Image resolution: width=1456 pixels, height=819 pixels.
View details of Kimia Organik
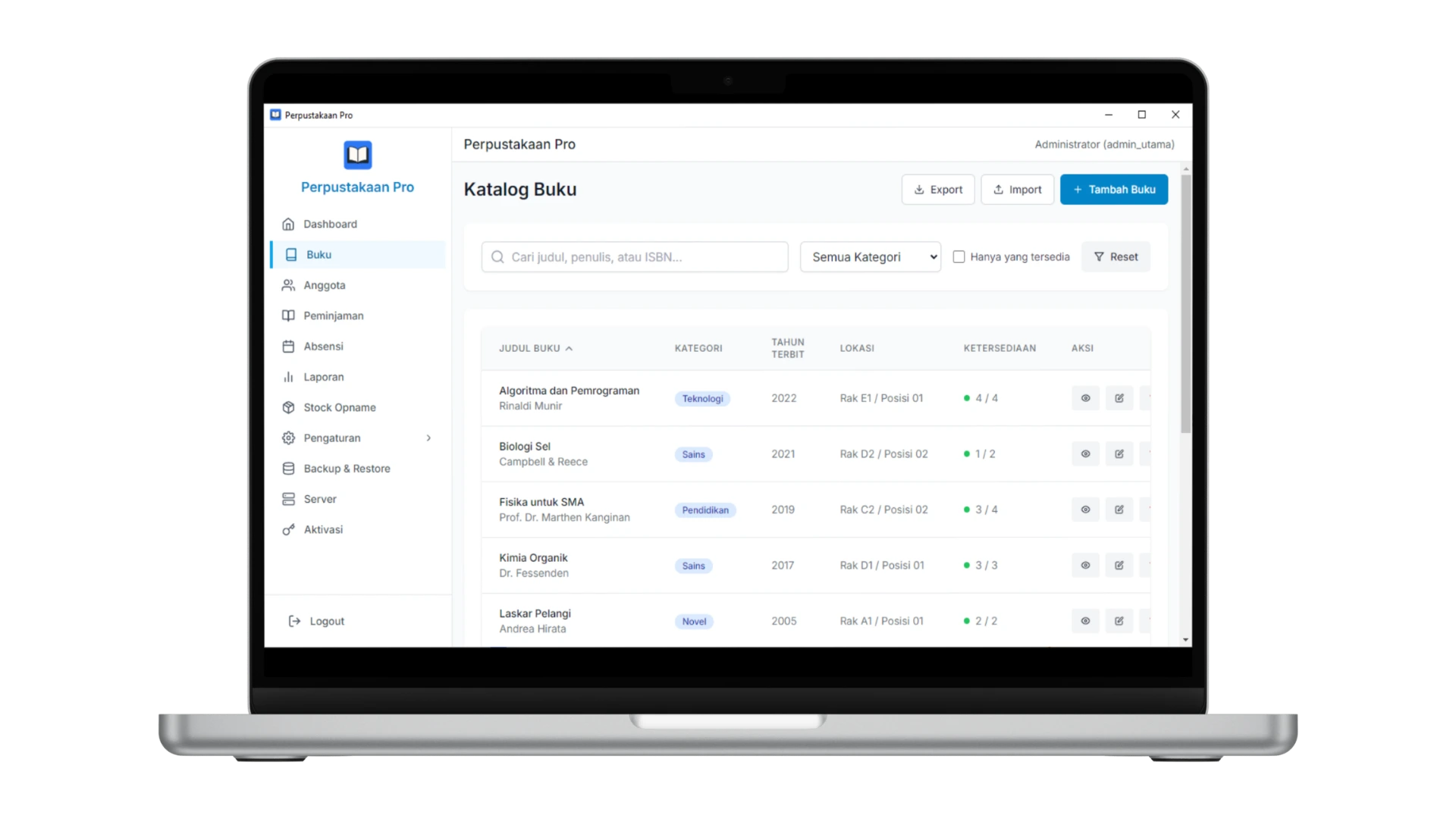(x=1085, y=566)
